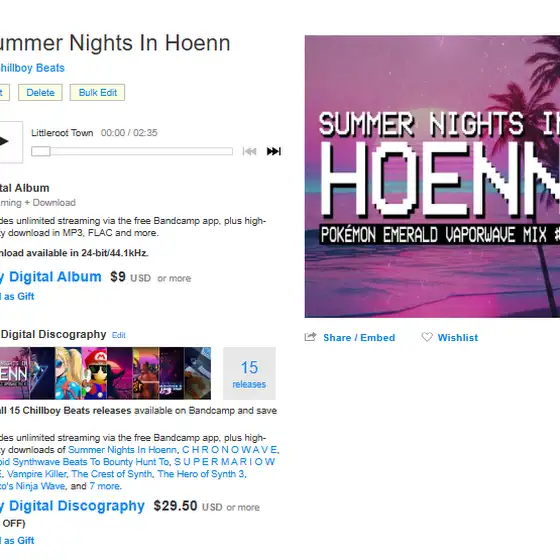Open the 15 releases tile
Image resolution: width=560 pixels, height=560 pixels.
click(x=249, y=373)
